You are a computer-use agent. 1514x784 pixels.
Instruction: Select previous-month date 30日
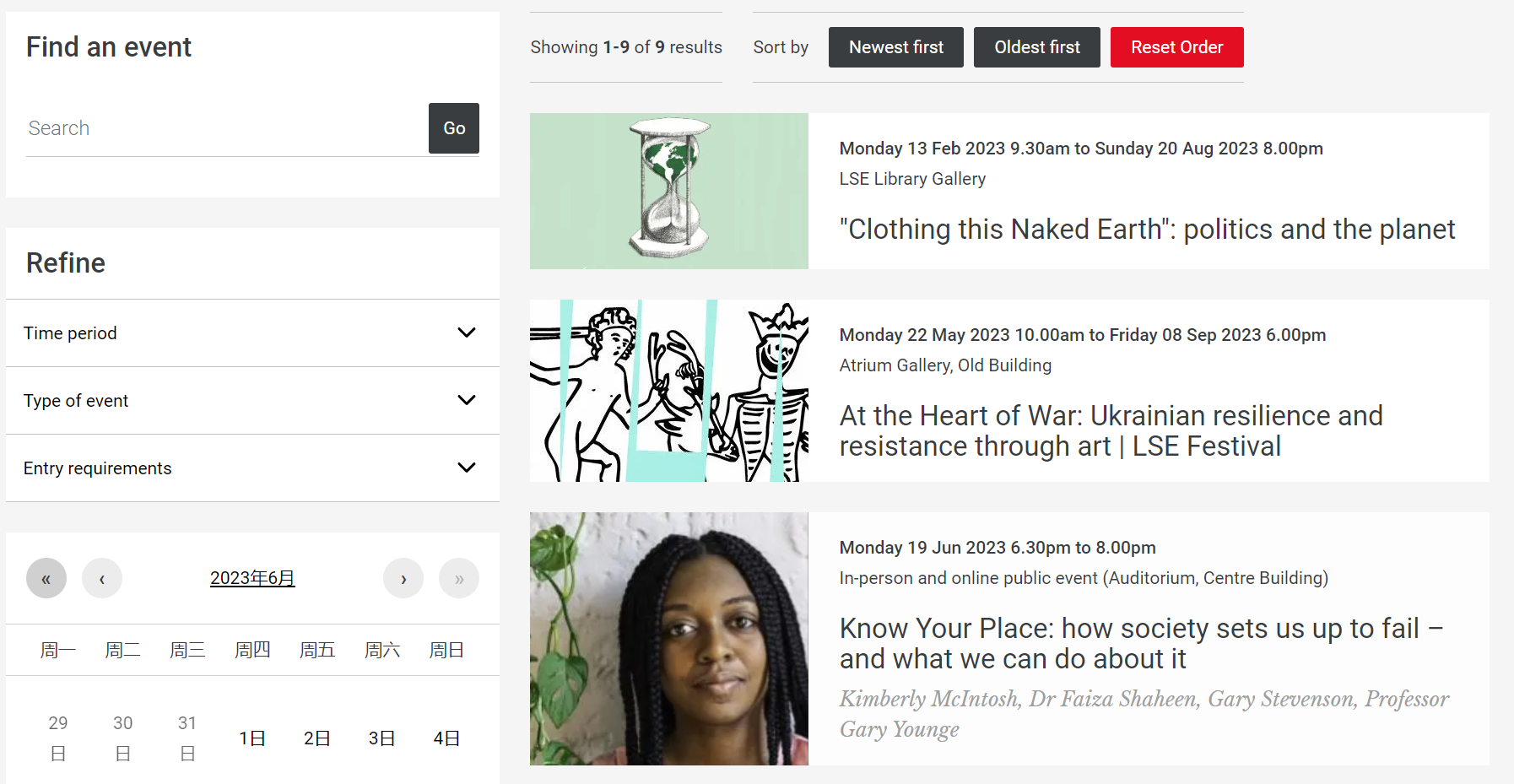point(123,738)
